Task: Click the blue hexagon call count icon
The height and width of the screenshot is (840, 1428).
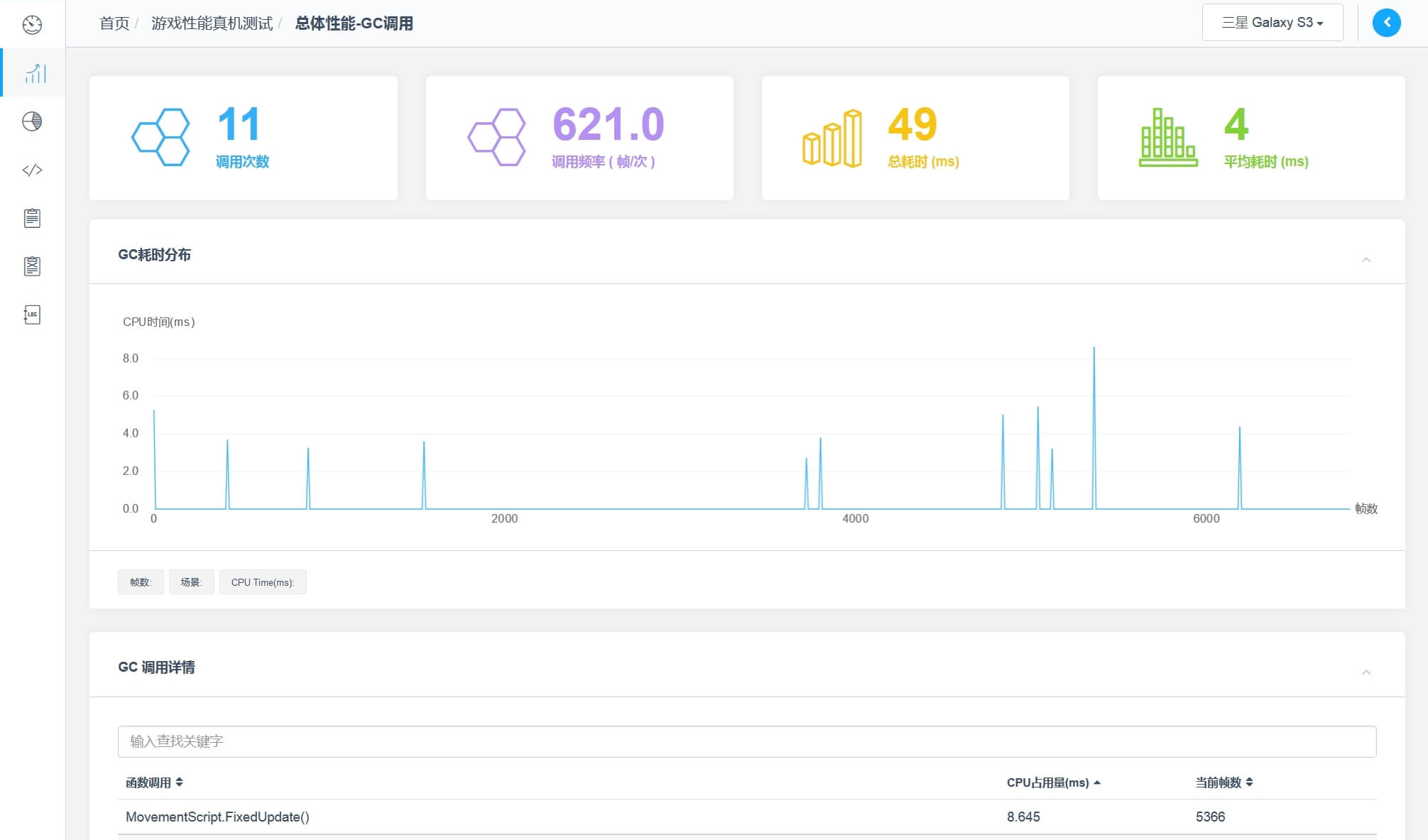Action: point(160,137)
